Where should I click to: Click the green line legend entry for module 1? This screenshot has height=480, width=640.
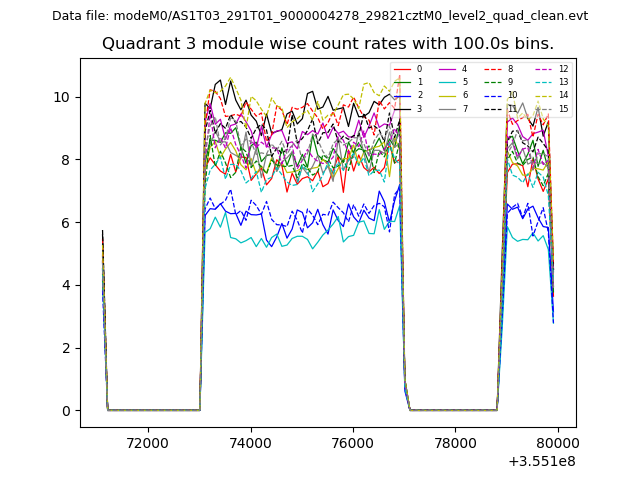[402, 82]
